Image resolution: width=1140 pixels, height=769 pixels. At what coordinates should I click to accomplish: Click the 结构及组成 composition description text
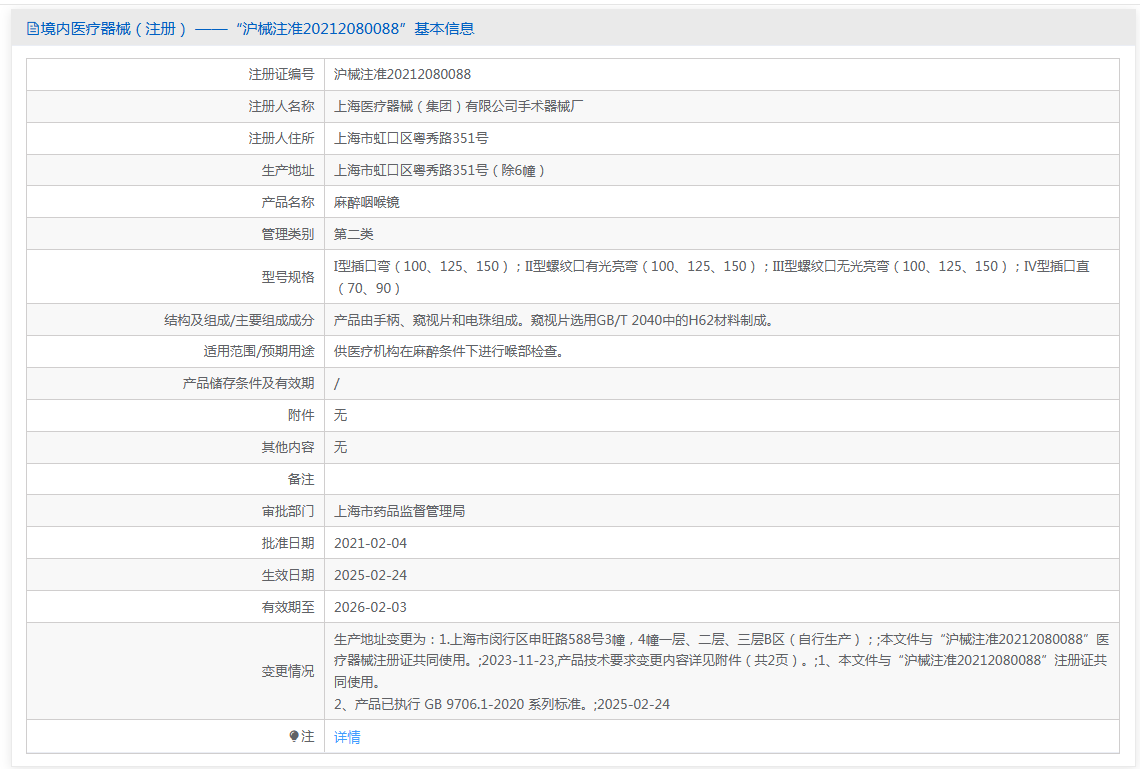click(554, 320)
